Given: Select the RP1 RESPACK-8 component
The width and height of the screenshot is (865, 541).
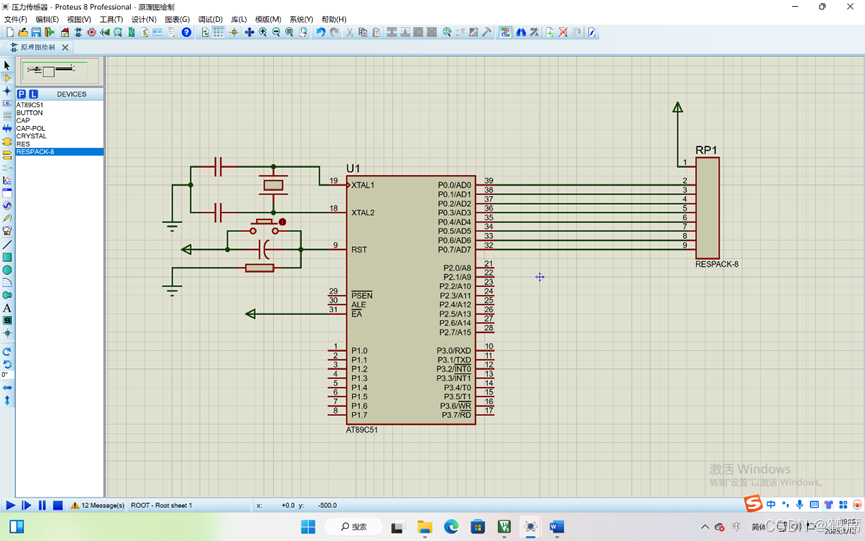Looking at the screenshot, I should (707, 208).
